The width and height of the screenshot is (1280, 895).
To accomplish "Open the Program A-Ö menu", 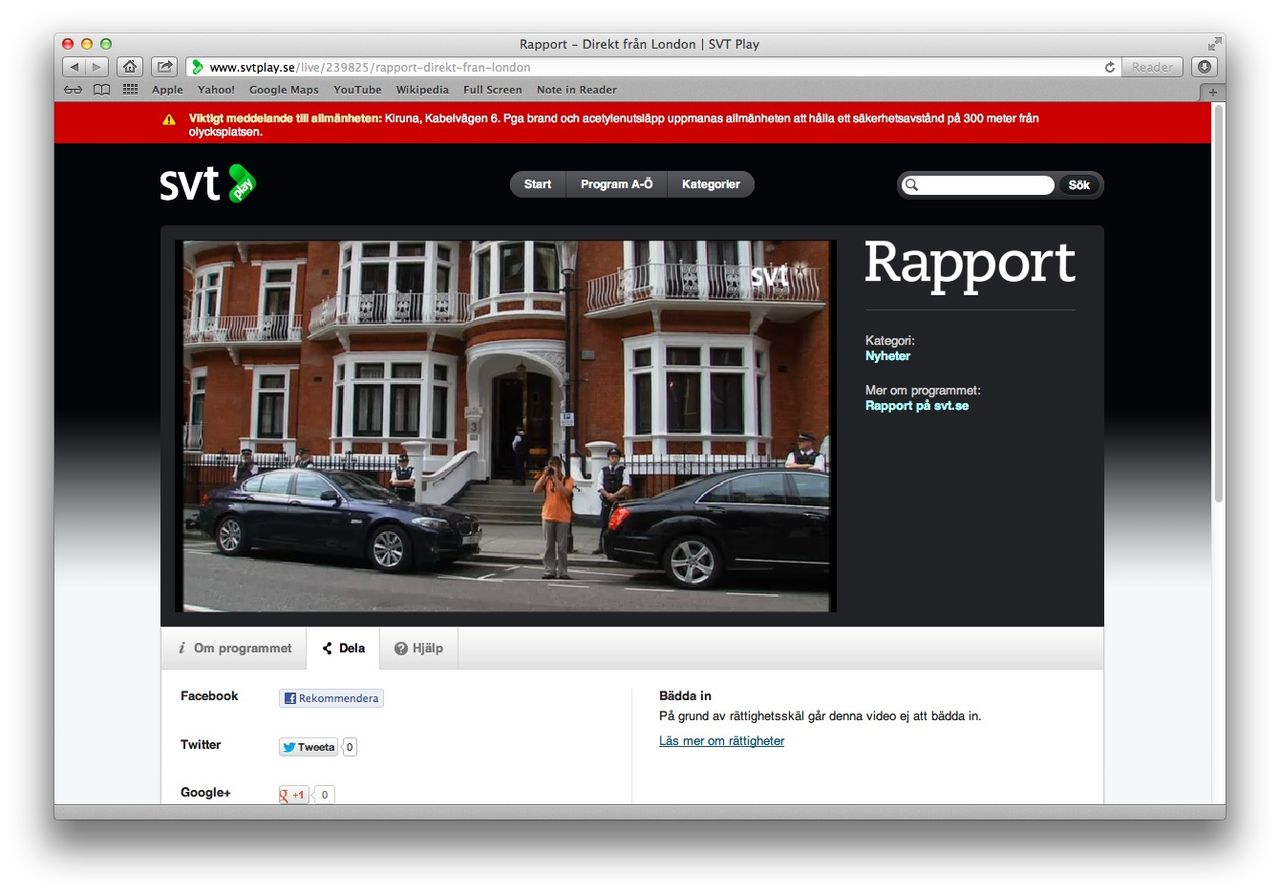I will (616, 185).
